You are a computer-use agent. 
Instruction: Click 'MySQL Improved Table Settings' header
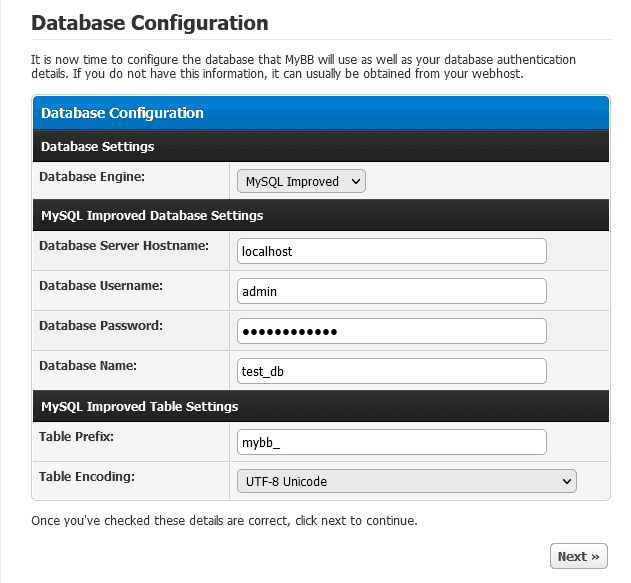(x=321, y=406)
